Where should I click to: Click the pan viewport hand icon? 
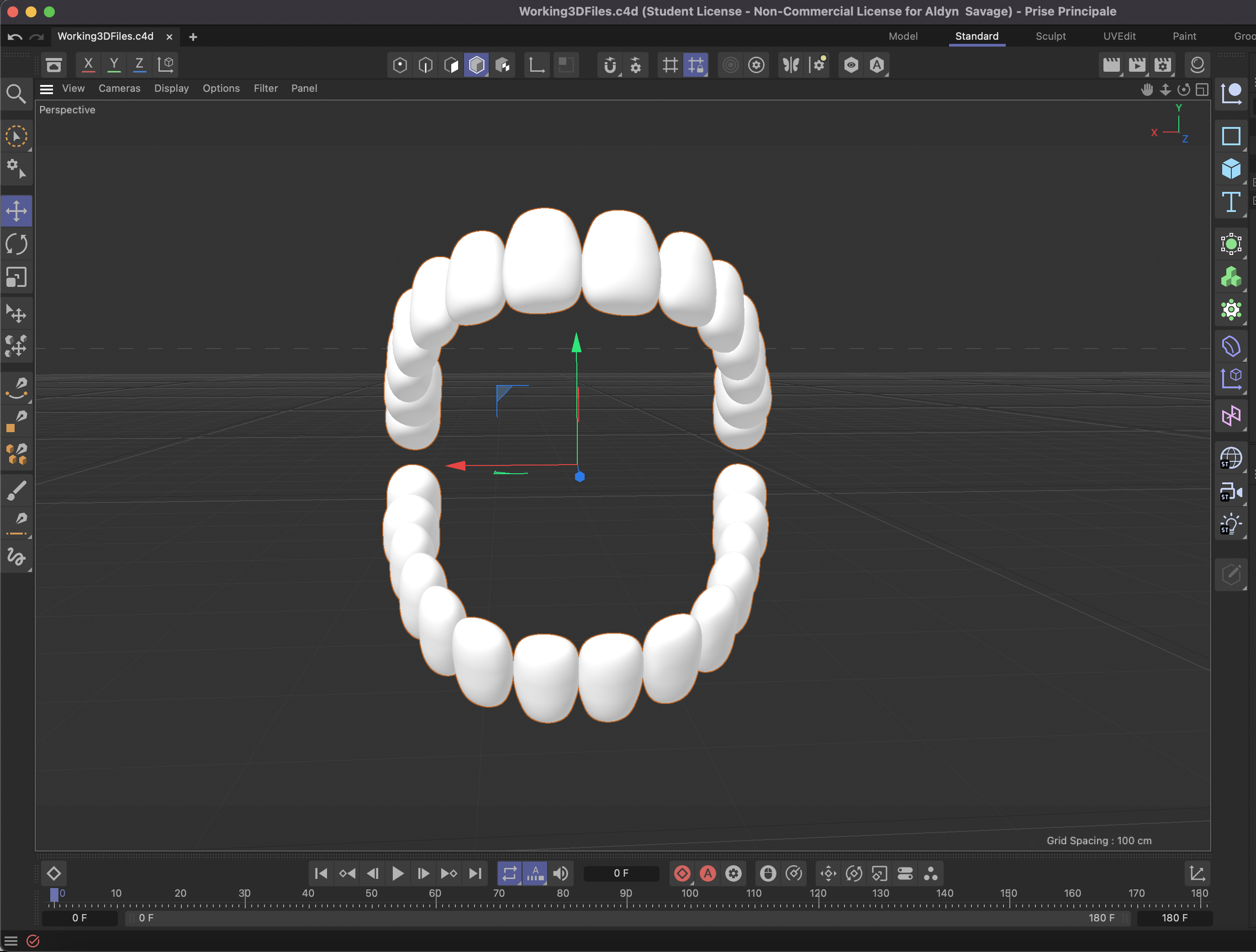point(1147,89)
